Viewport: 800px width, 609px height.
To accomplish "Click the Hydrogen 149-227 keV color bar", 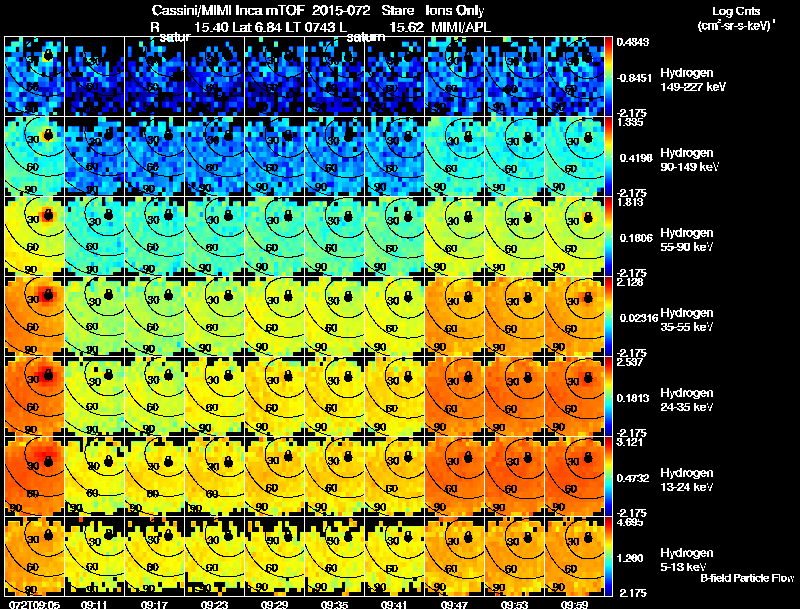I will pos(608,76).
